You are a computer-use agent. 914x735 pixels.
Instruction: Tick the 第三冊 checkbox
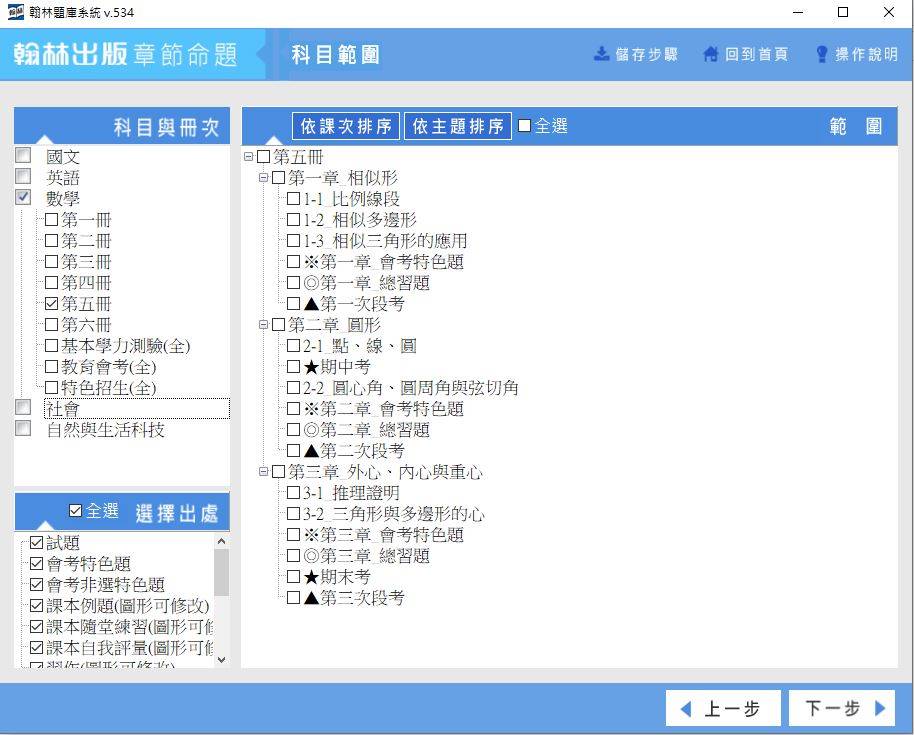pos(51,262)
